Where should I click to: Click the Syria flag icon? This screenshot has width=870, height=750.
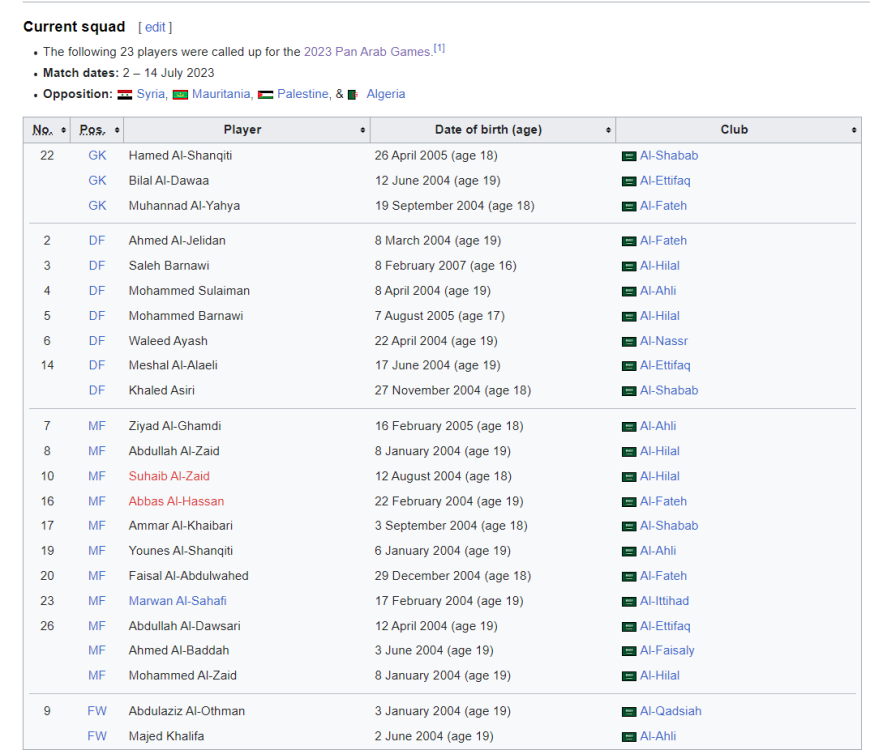(x=125, y=95)
